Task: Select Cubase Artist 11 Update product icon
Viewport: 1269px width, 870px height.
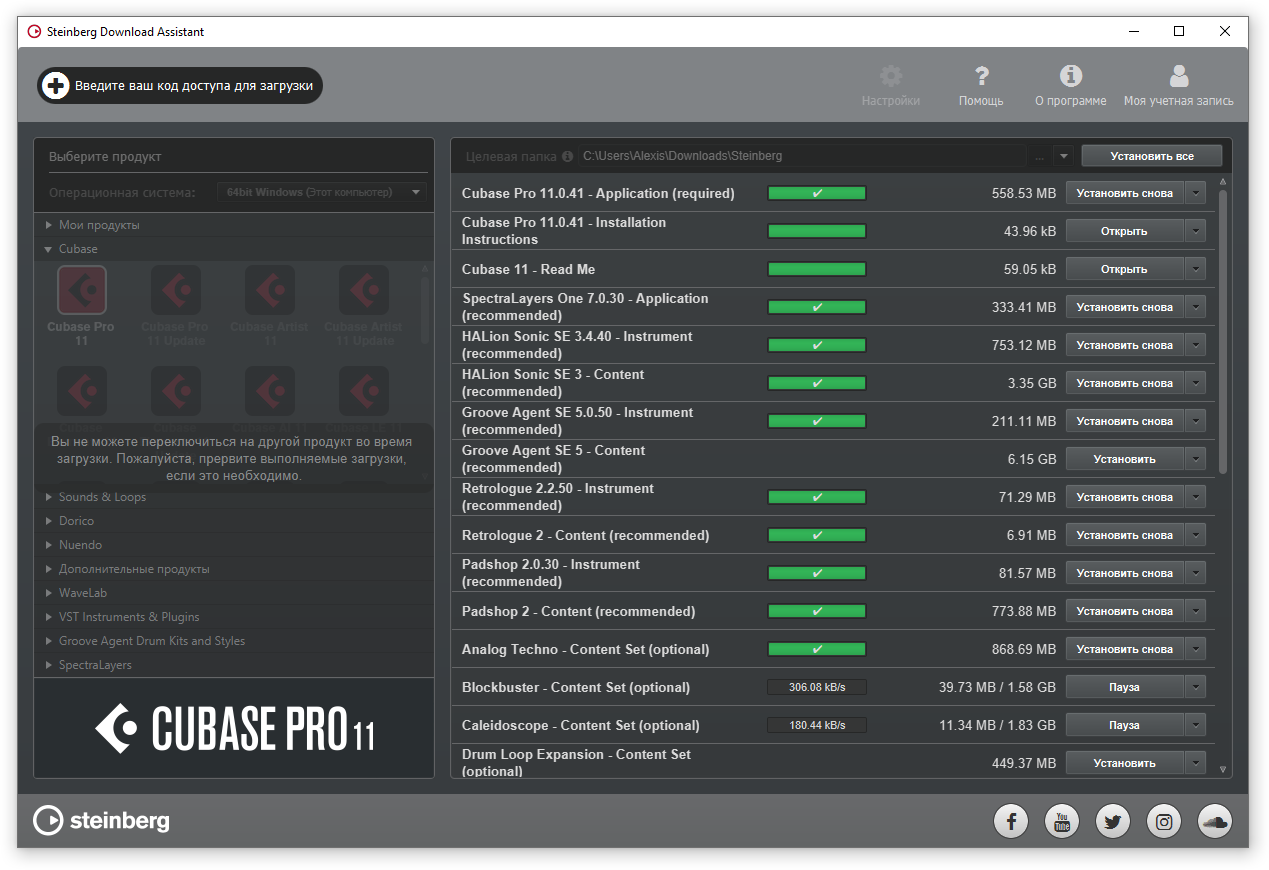Action: point(364,291)
